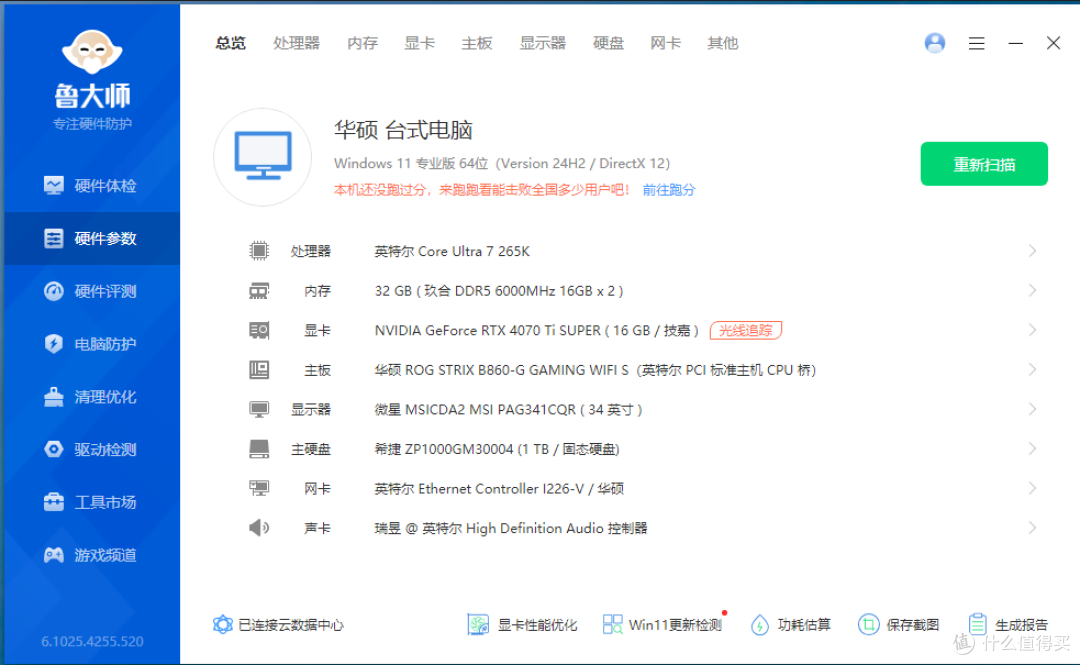
Task: Click the Ethernet Controller I226-V text
Action: coord(501,489)
